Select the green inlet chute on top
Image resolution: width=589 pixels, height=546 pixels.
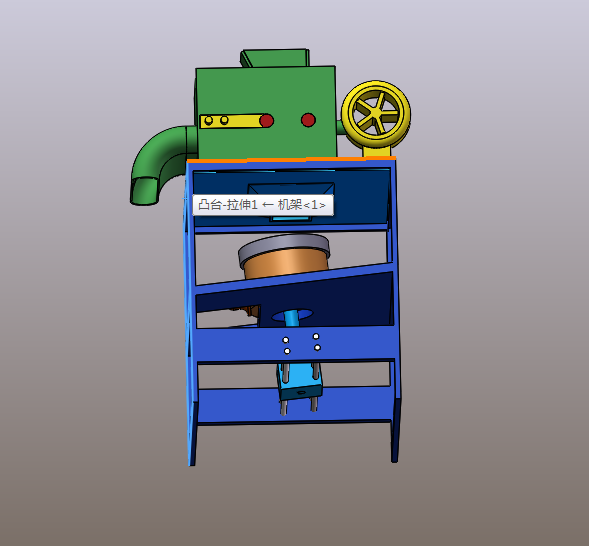(275, 58)
